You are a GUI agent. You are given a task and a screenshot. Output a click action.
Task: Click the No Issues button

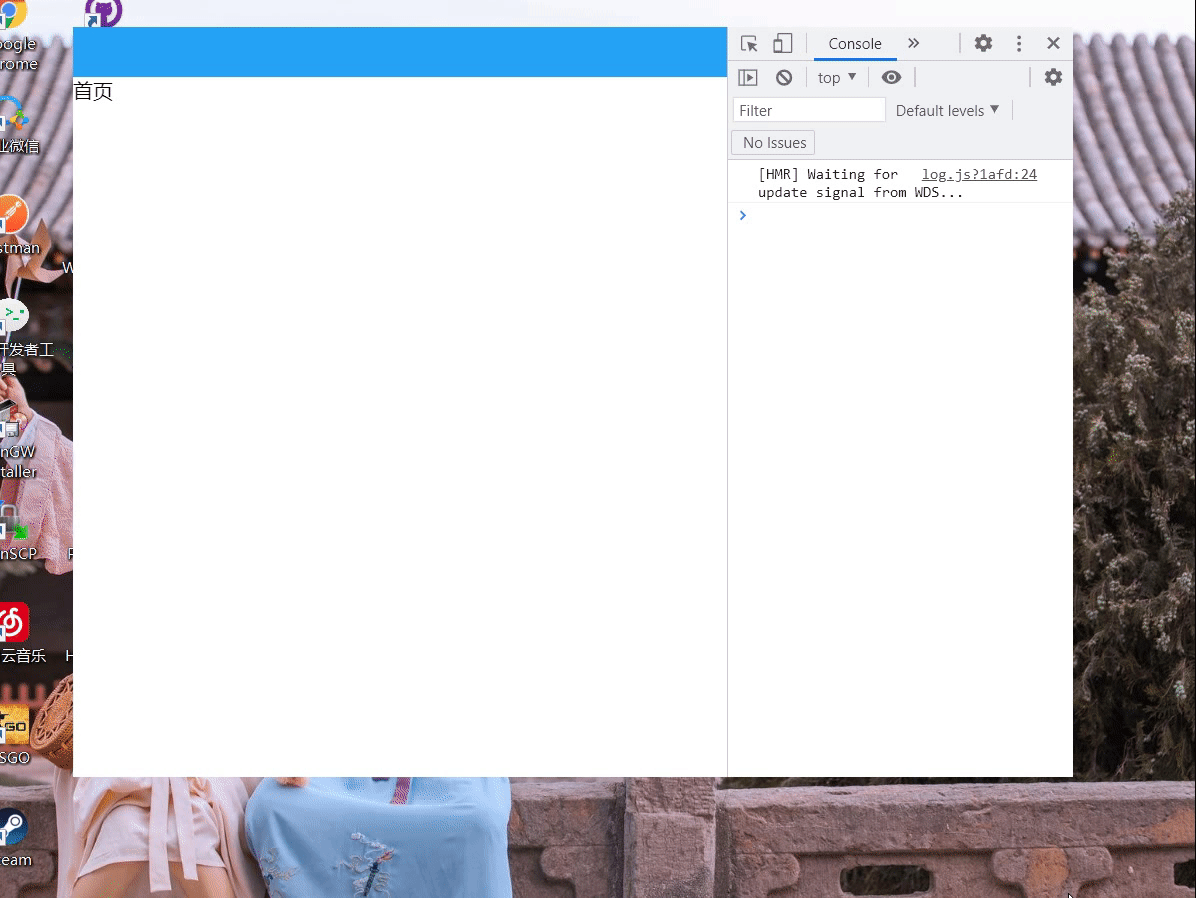point(772,142)
